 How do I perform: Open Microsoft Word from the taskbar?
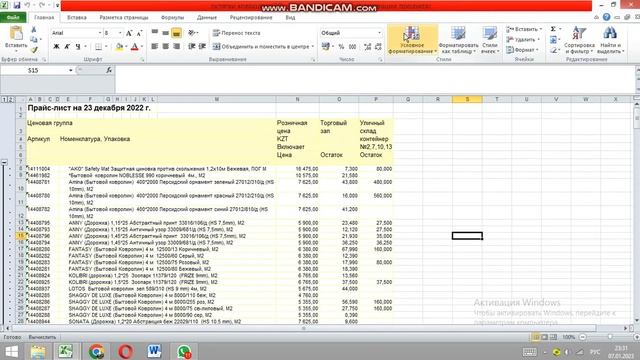(x=154, y=351)
